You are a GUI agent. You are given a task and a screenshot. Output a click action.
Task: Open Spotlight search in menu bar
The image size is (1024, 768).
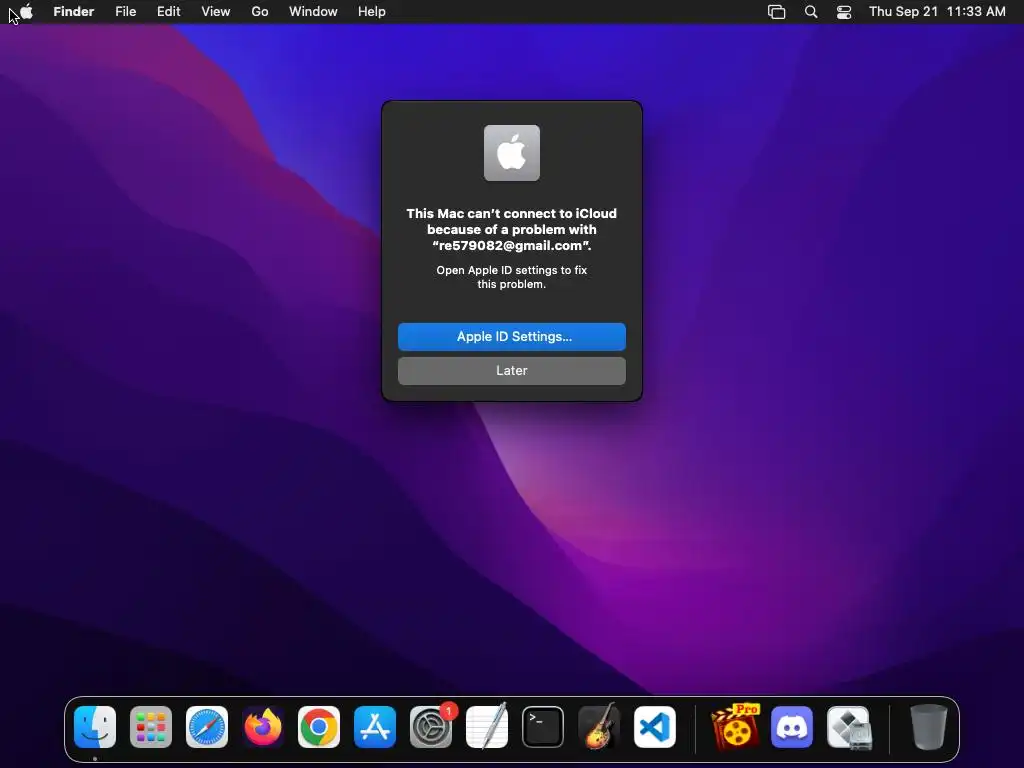click(810, 12)
